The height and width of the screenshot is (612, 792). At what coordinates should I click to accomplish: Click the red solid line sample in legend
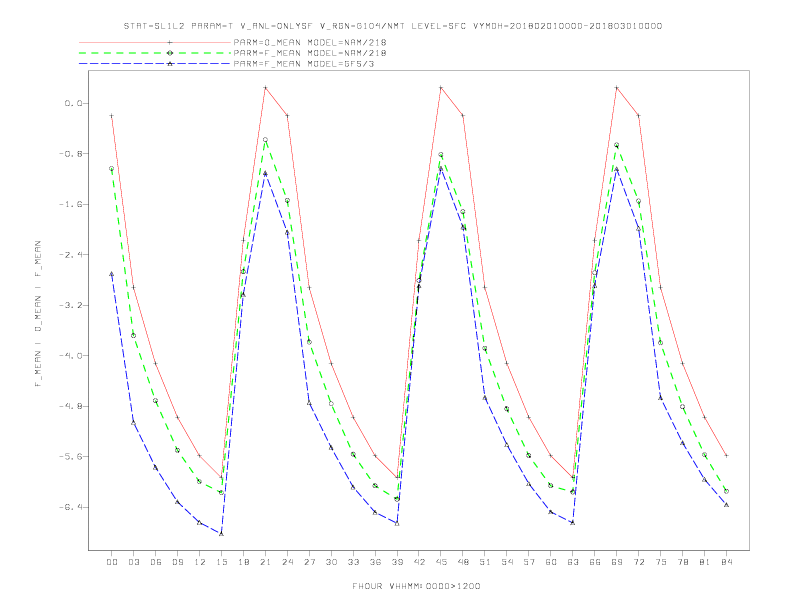(155, 42)
